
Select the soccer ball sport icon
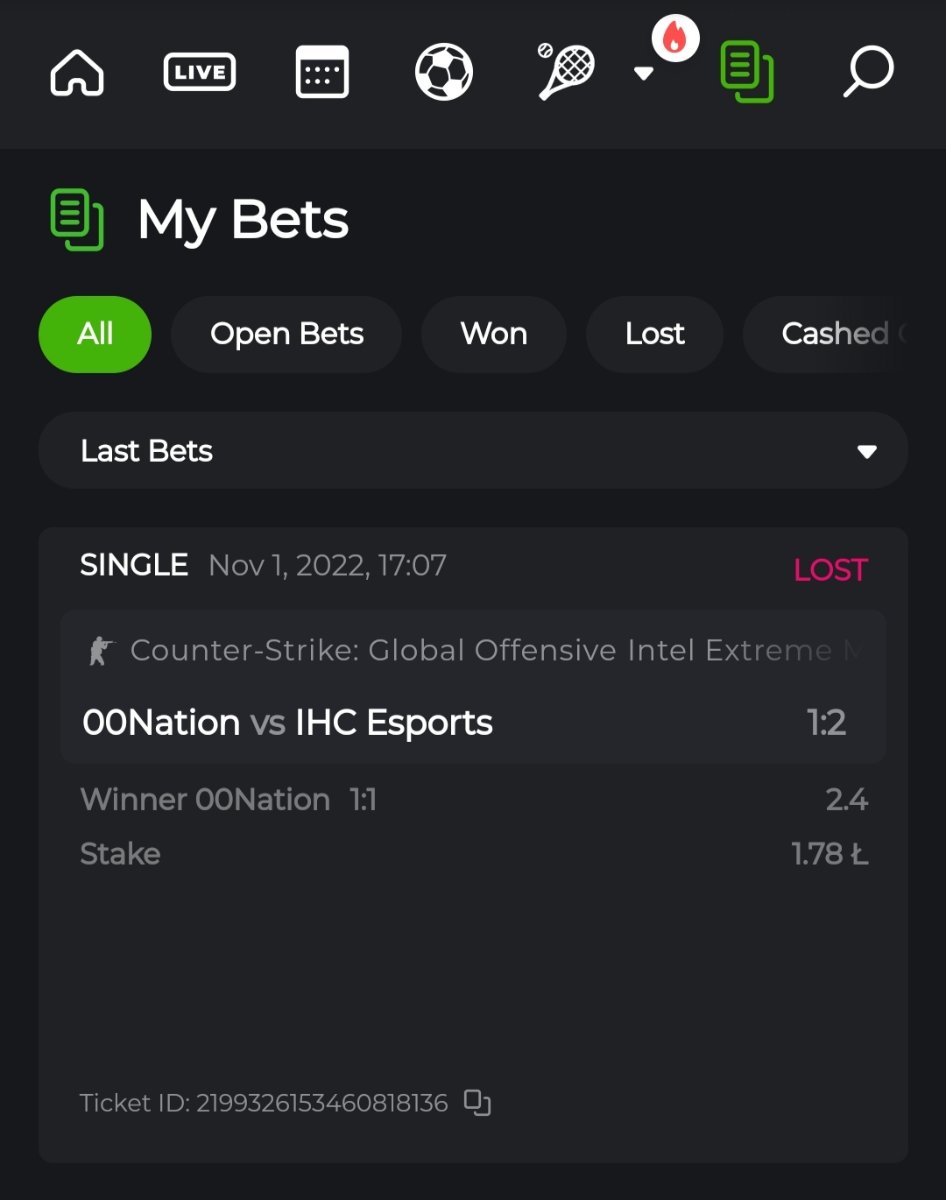(x=444, y=73)
